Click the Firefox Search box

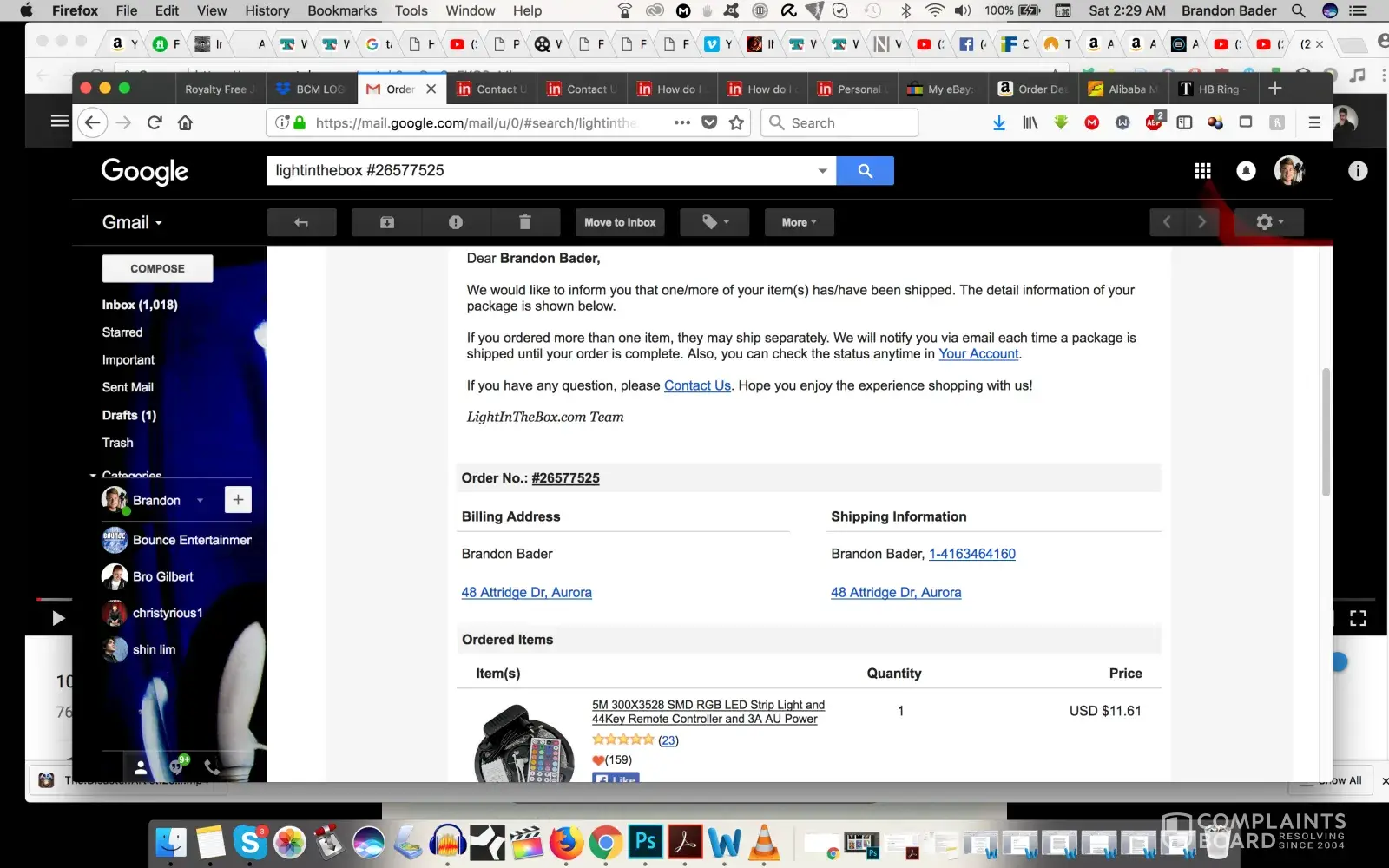[x=839, y=122]
